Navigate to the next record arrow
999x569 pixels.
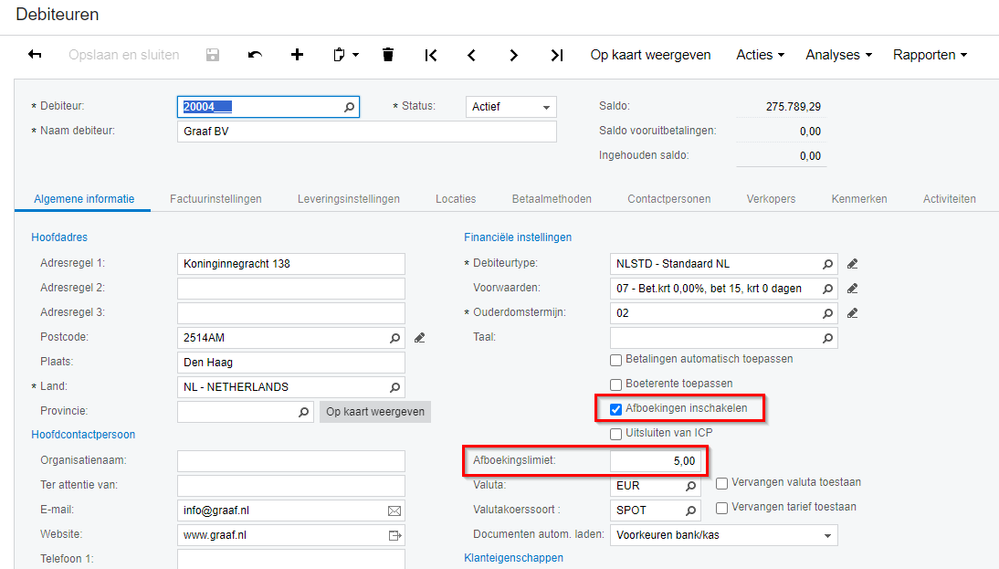pos(514,55)
